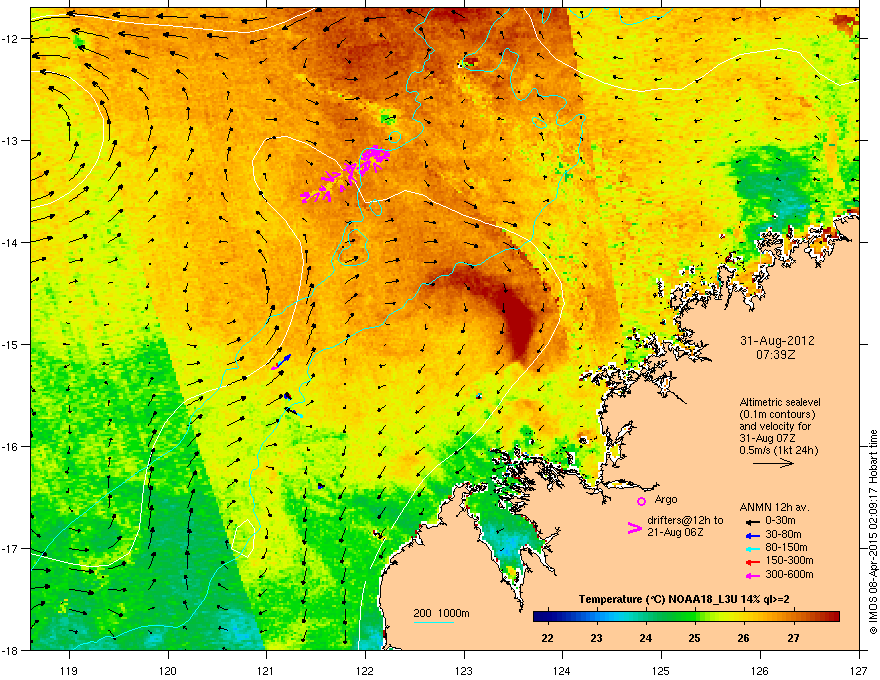Click the 0.5m/s velocity scale arrow
The height and width of the screenshot is (680, 880).
pos(773,463)
